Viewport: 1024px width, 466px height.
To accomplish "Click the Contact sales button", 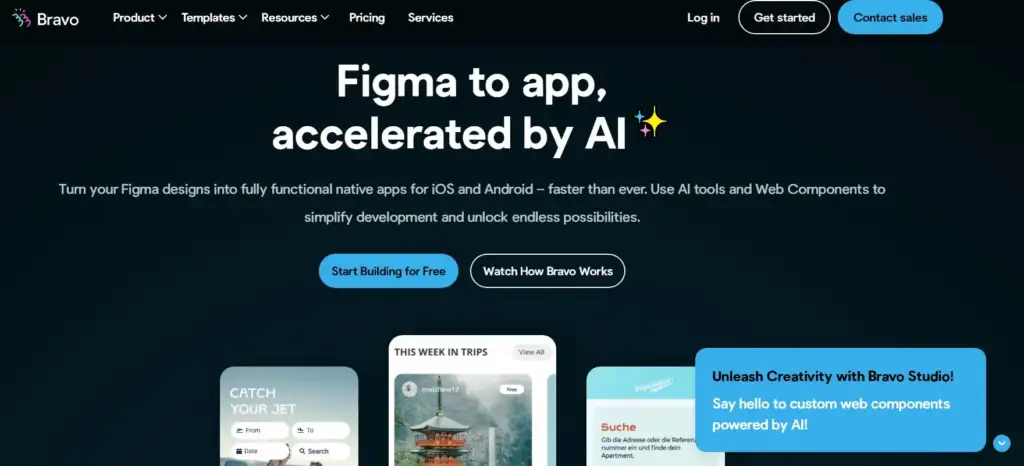I will (890, 18).
